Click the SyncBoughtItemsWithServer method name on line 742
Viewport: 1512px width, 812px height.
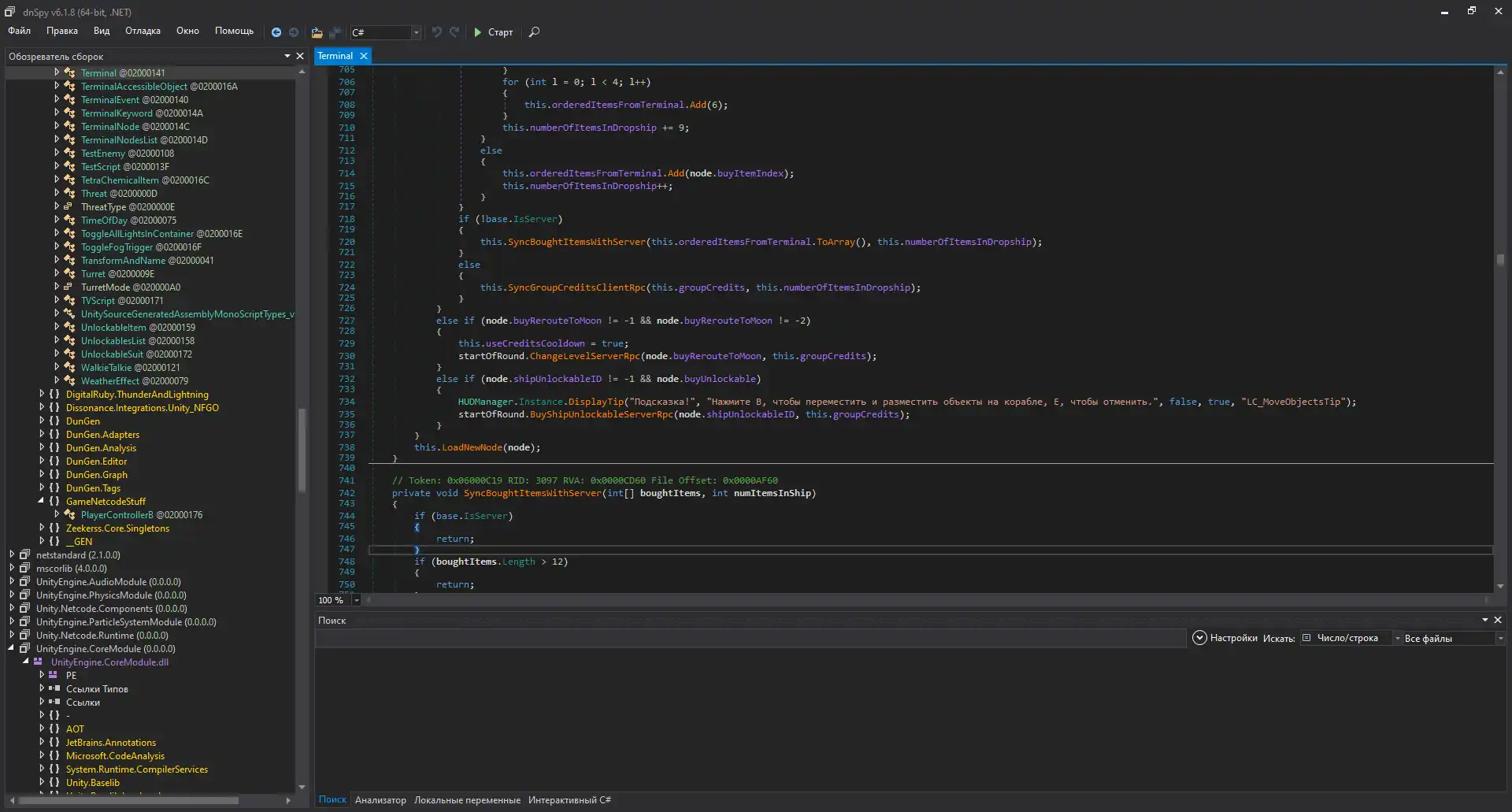(x=532, y=493)
